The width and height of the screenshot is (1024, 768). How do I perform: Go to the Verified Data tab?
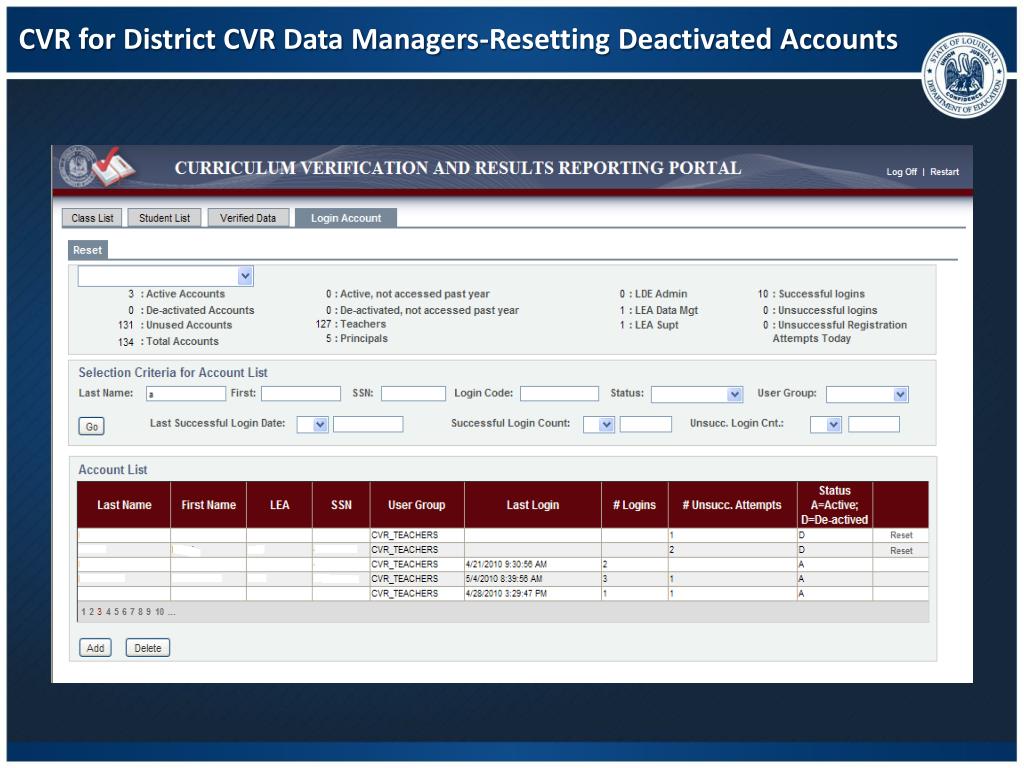(248, 218)
